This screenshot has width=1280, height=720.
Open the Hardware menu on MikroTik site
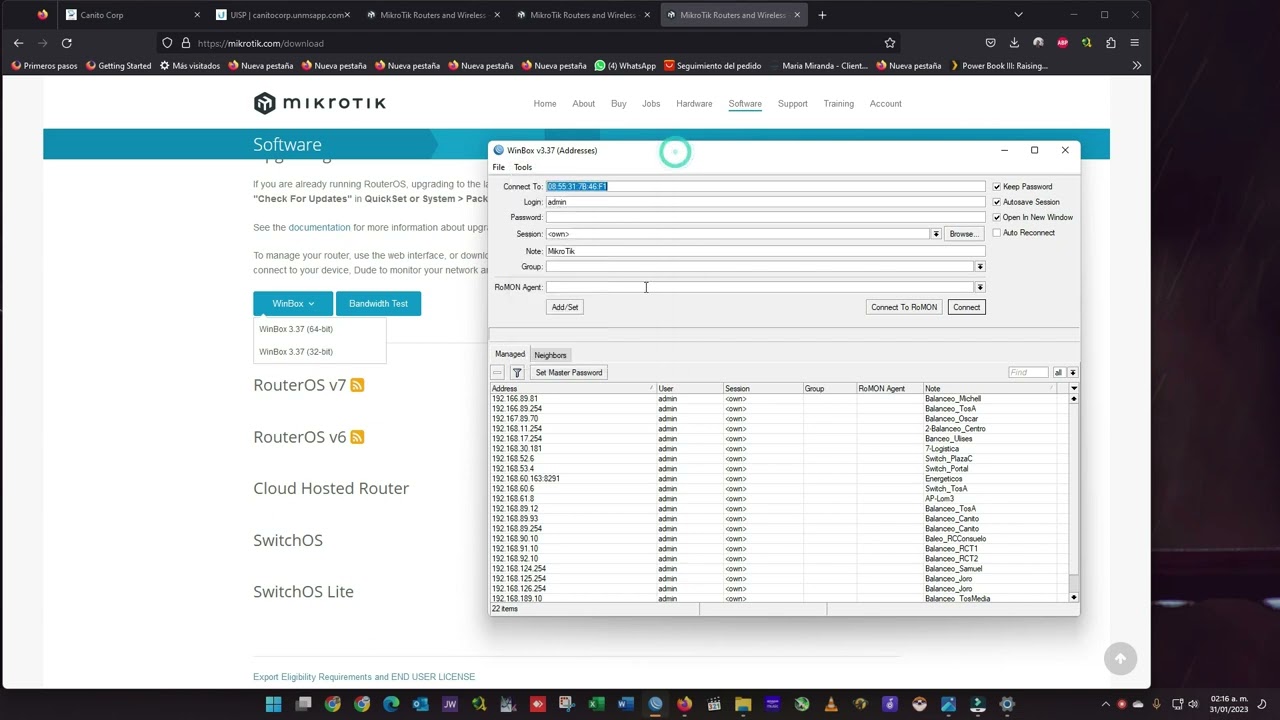694,104
